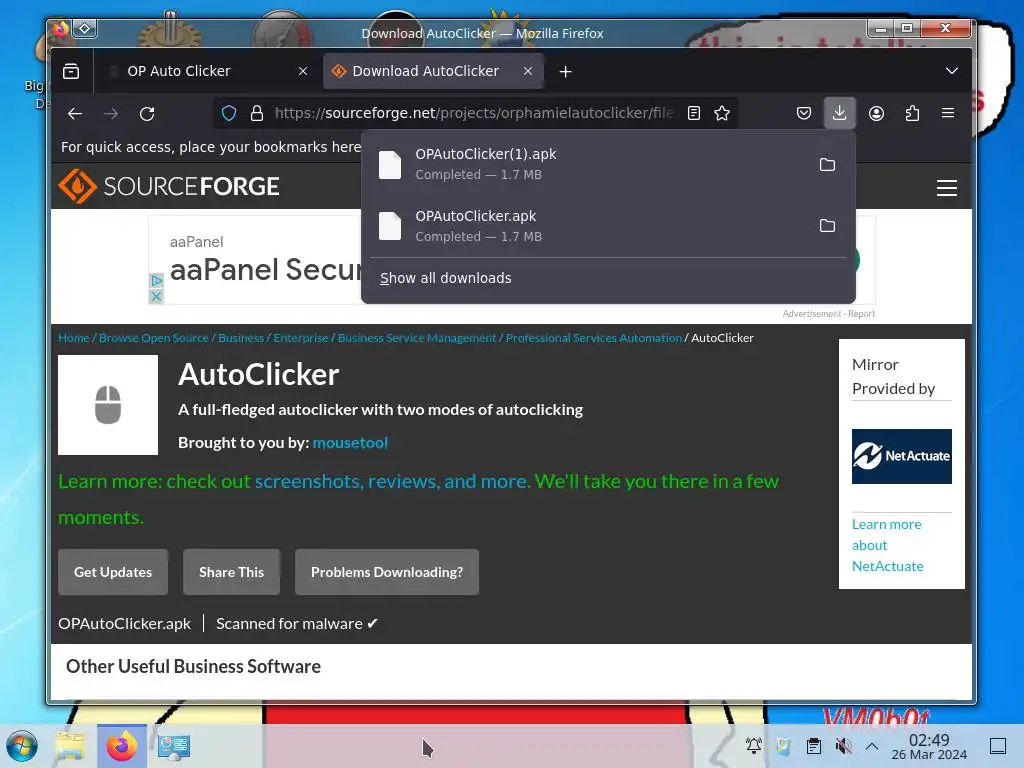This screenshot has width=1024, height=768.
Task: Click show desktop button in taskbar
Action: click(x=998, y=745)
